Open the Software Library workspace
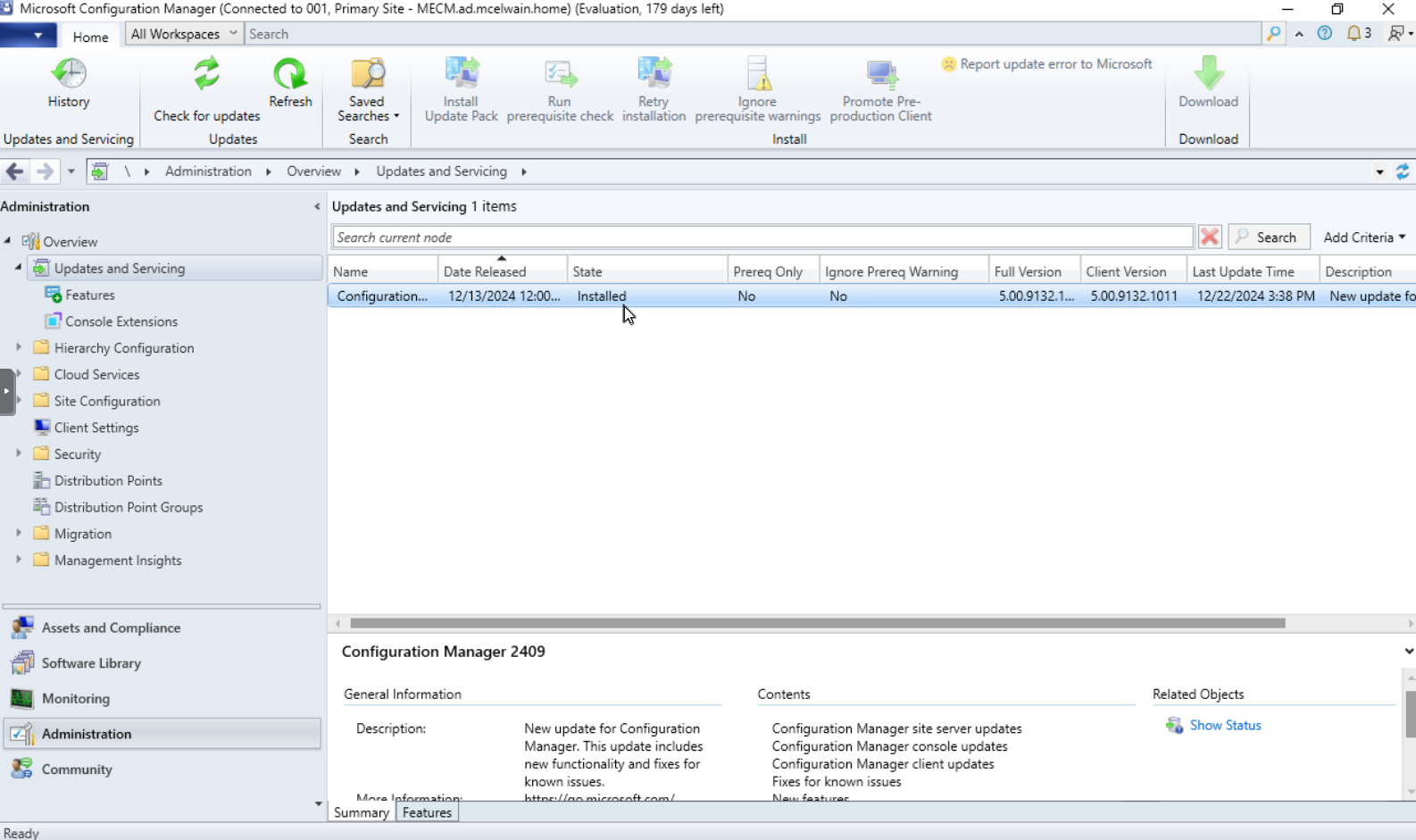This screenshot has height=840, width=1416. [91, 663]
